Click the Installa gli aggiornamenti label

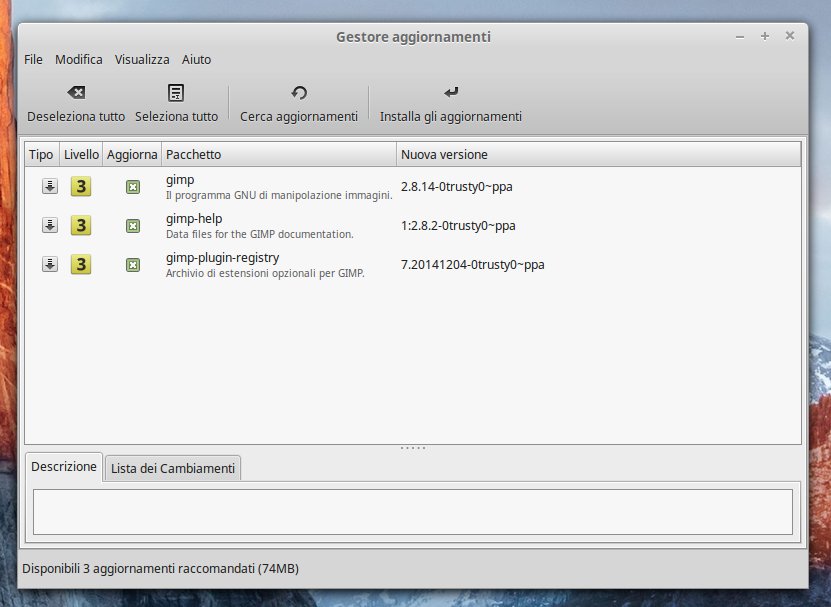coord(451,117)
